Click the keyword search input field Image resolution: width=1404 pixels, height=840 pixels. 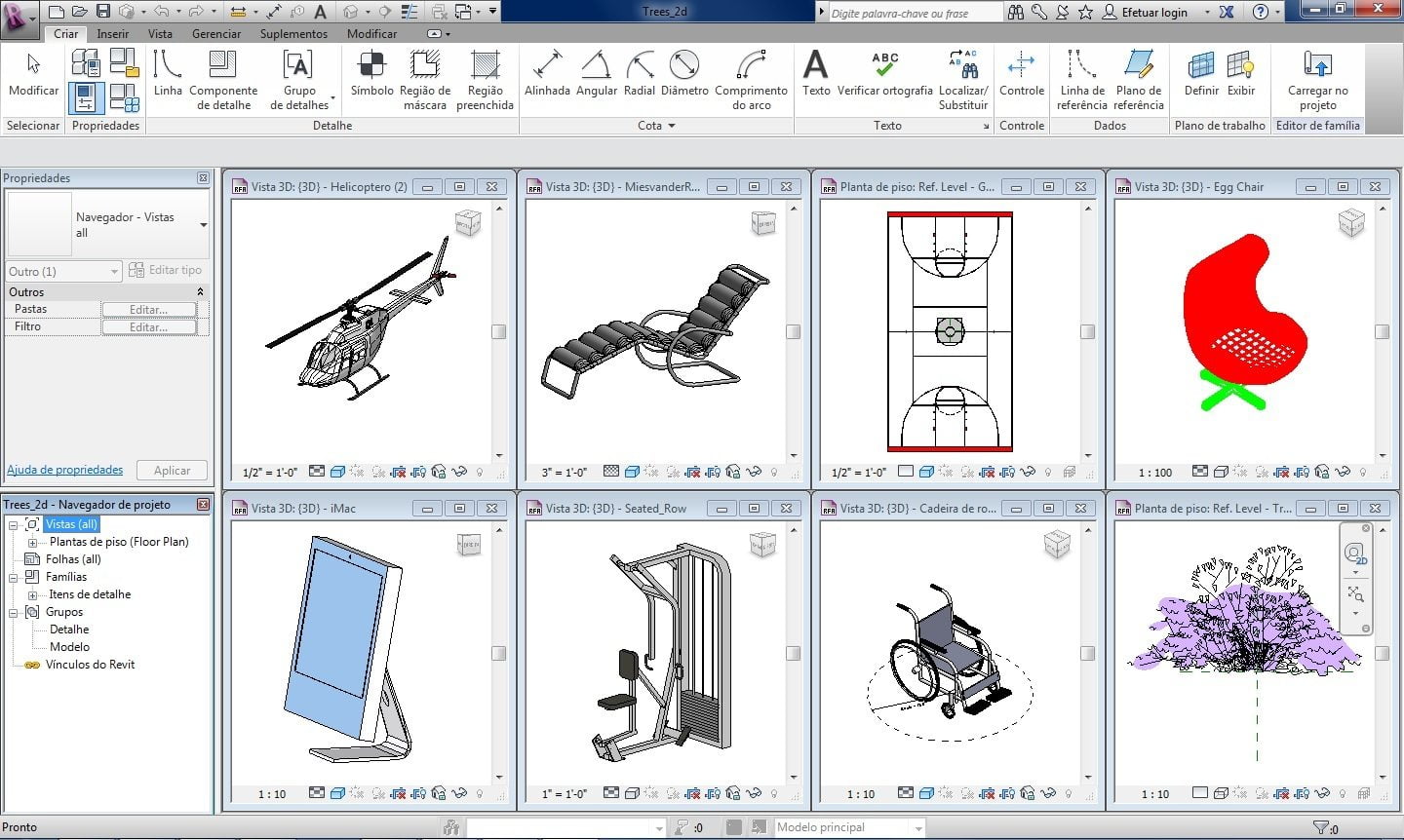pyautogui.click(x=915, y=13)
